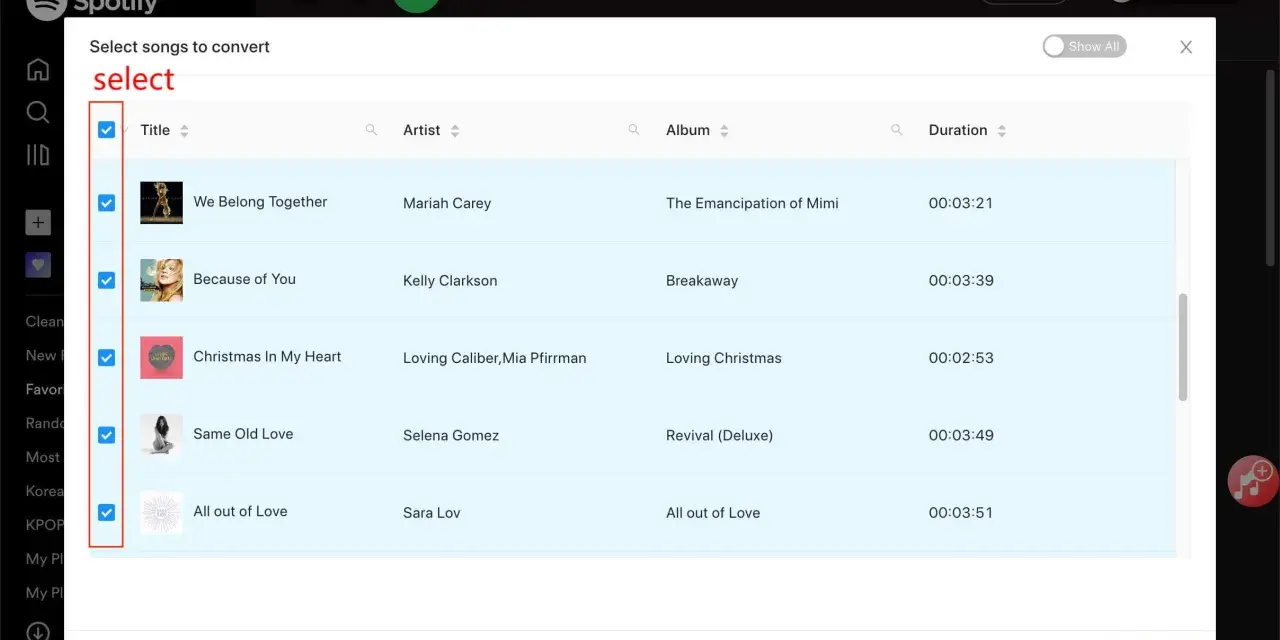Search within Title column magnifier

click(x=371, y=130)
